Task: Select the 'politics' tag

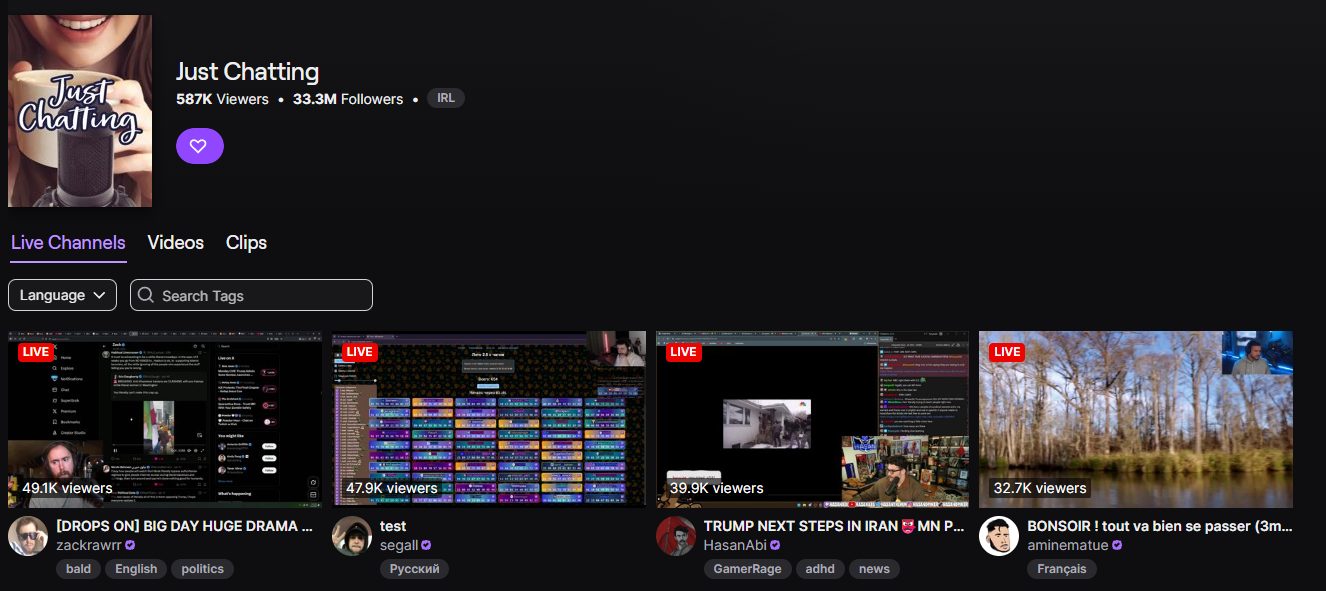Action: pyautogui.click(x=203, y=569)
